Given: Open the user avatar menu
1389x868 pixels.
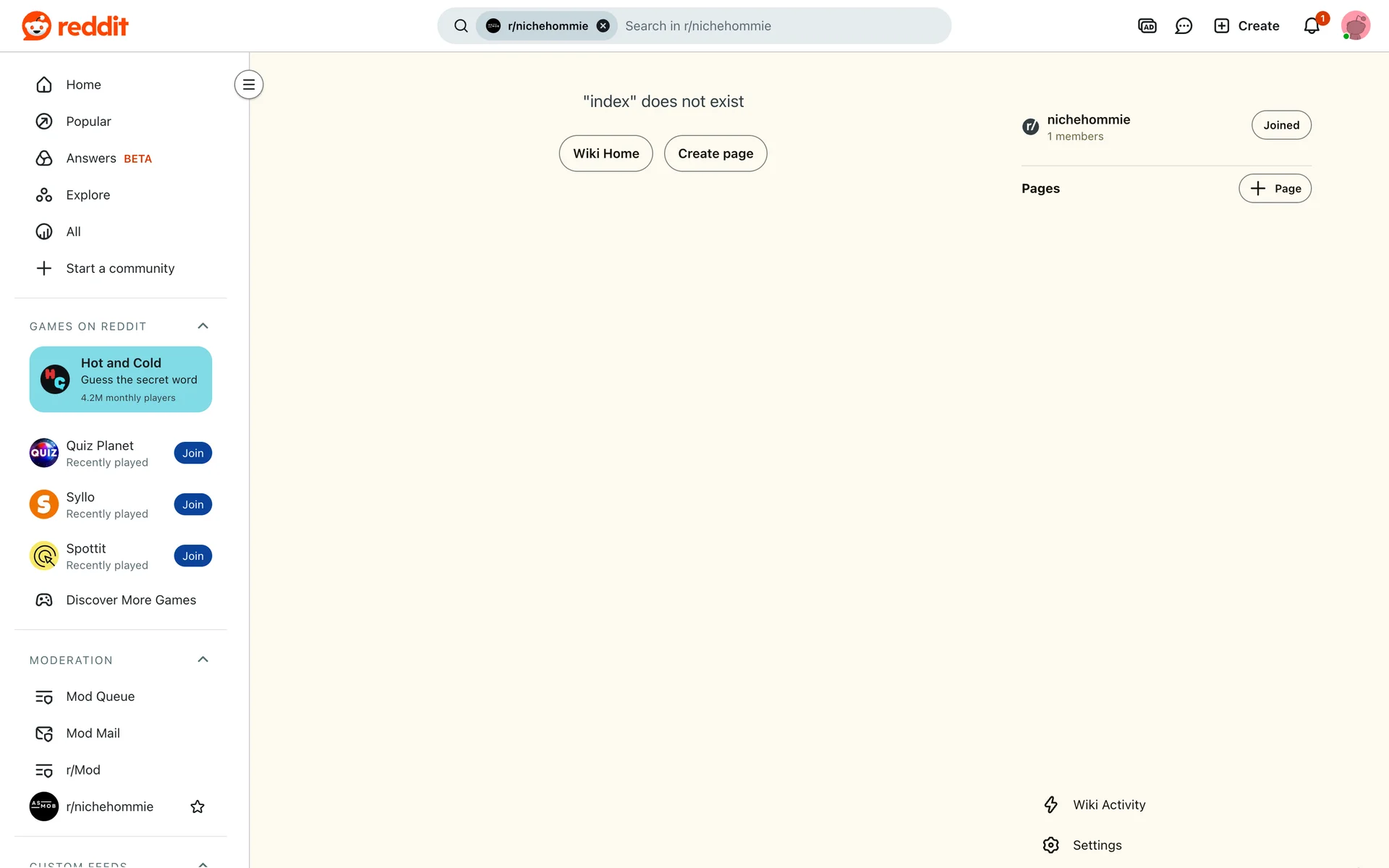Looking at the screenshot, I should coord(1355,26).
